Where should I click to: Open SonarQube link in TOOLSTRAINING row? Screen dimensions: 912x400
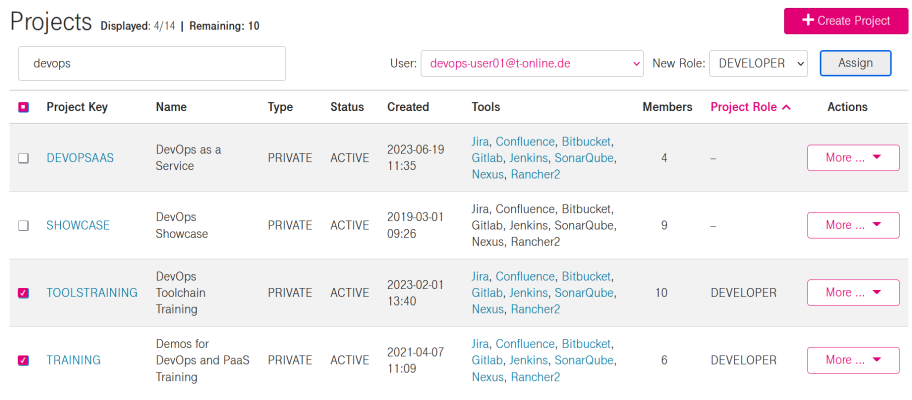pos(583,292)
